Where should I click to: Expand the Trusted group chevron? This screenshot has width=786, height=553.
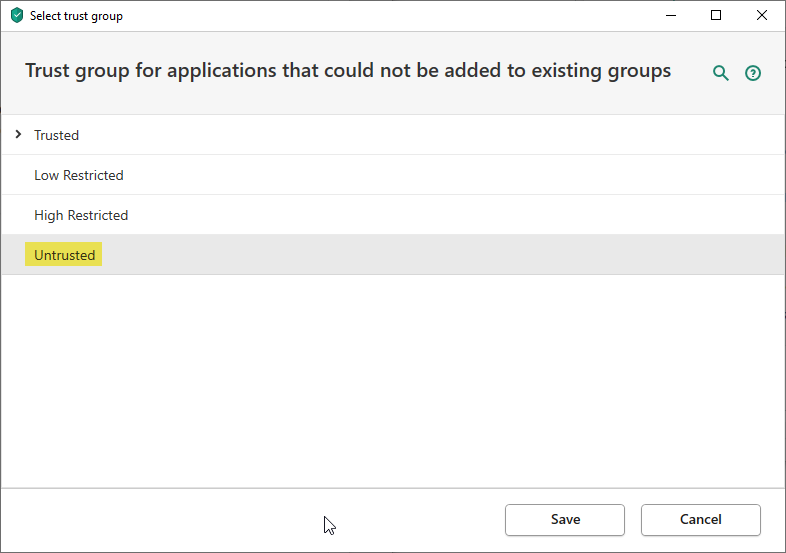pos(18,134)
